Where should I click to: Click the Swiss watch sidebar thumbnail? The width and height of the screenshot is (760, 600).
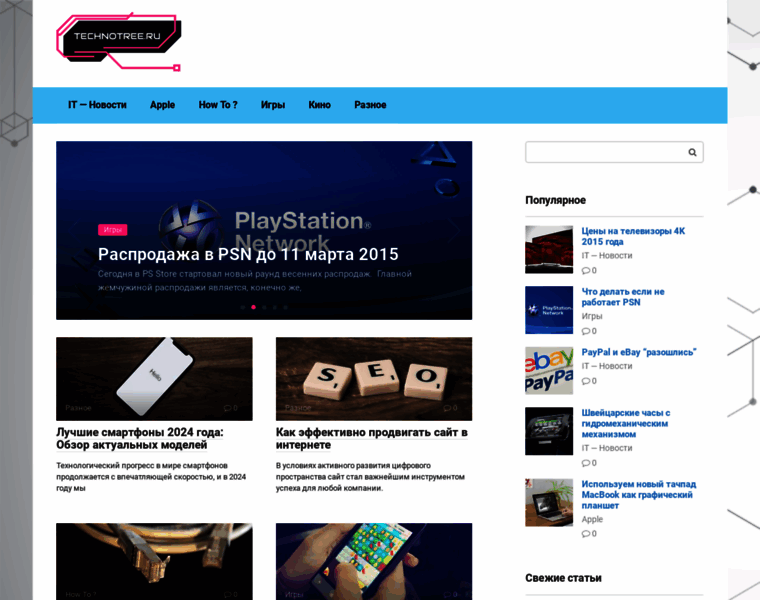coord(549,431)
